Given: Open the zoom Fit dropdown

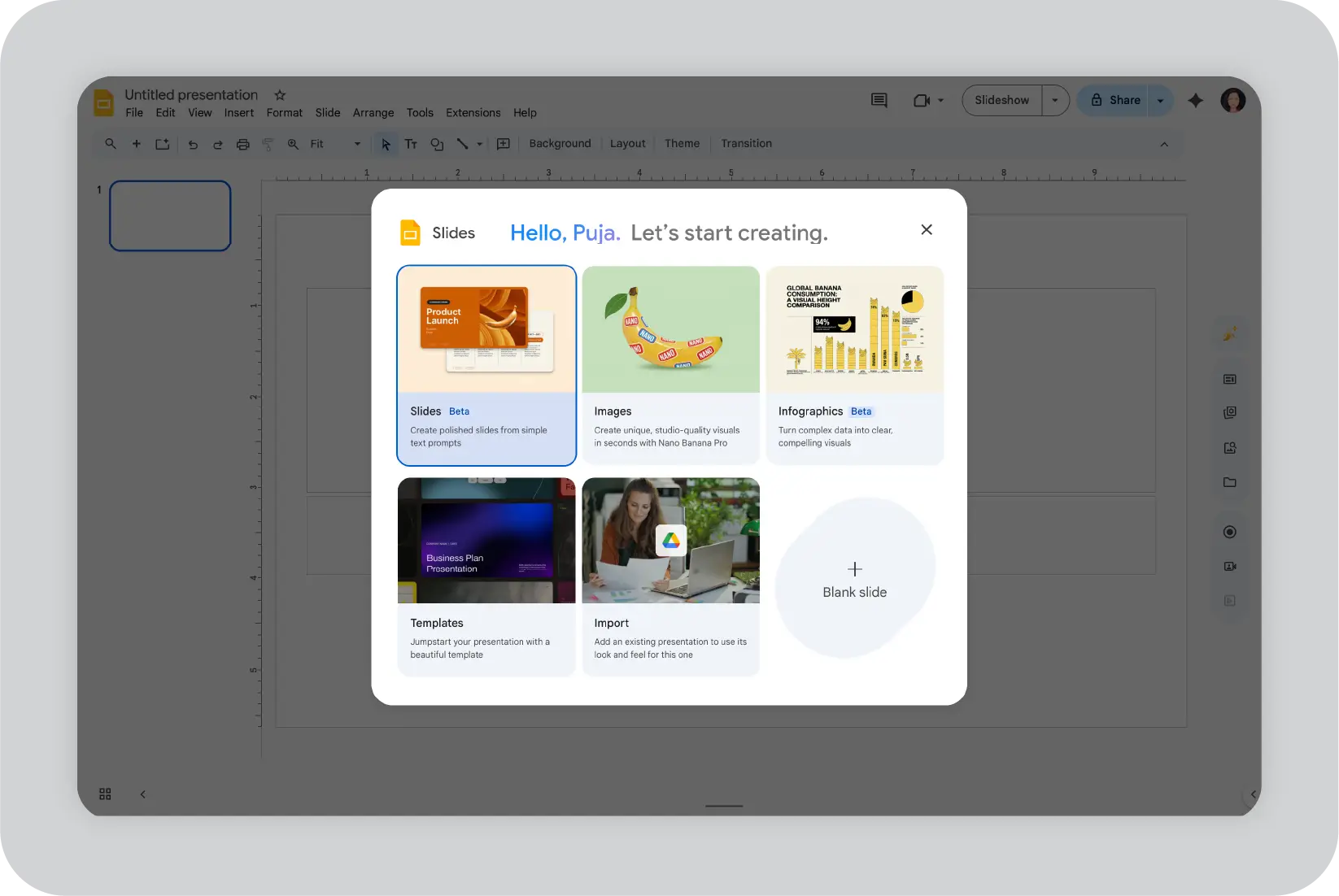Looking at the screenshot, I should click(335, 144).
